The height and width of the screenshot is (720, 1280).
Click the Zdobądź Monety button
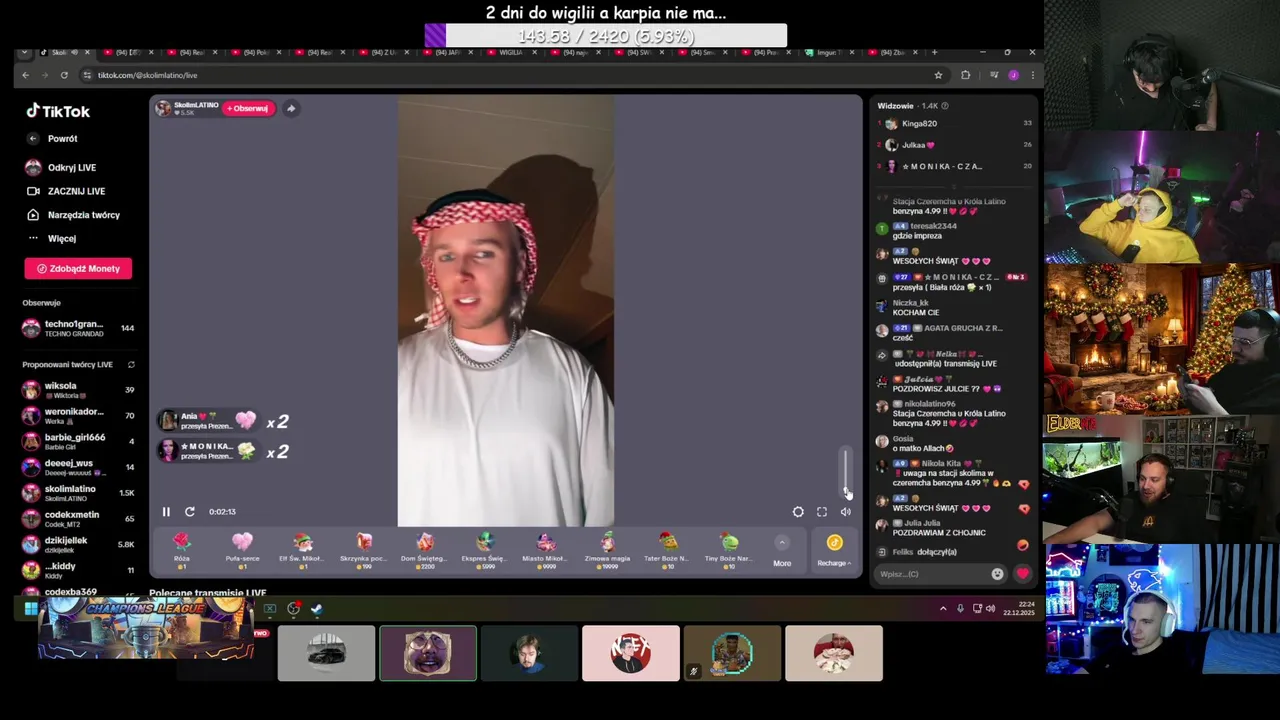78,268
